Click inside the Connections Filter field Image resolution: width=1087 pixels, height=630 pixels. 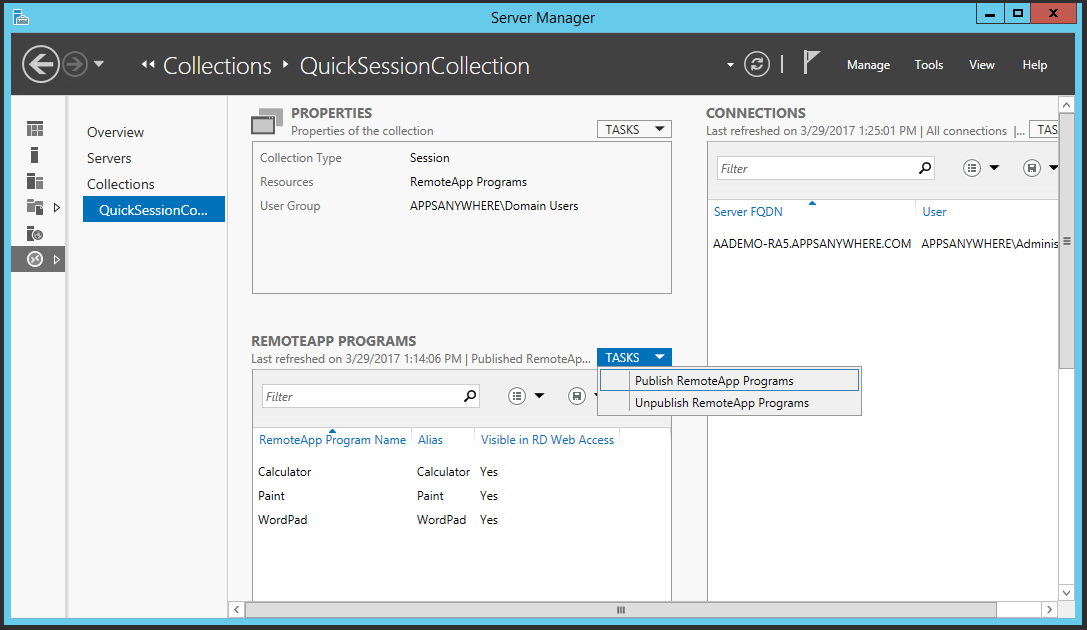(x=815, y=168)
